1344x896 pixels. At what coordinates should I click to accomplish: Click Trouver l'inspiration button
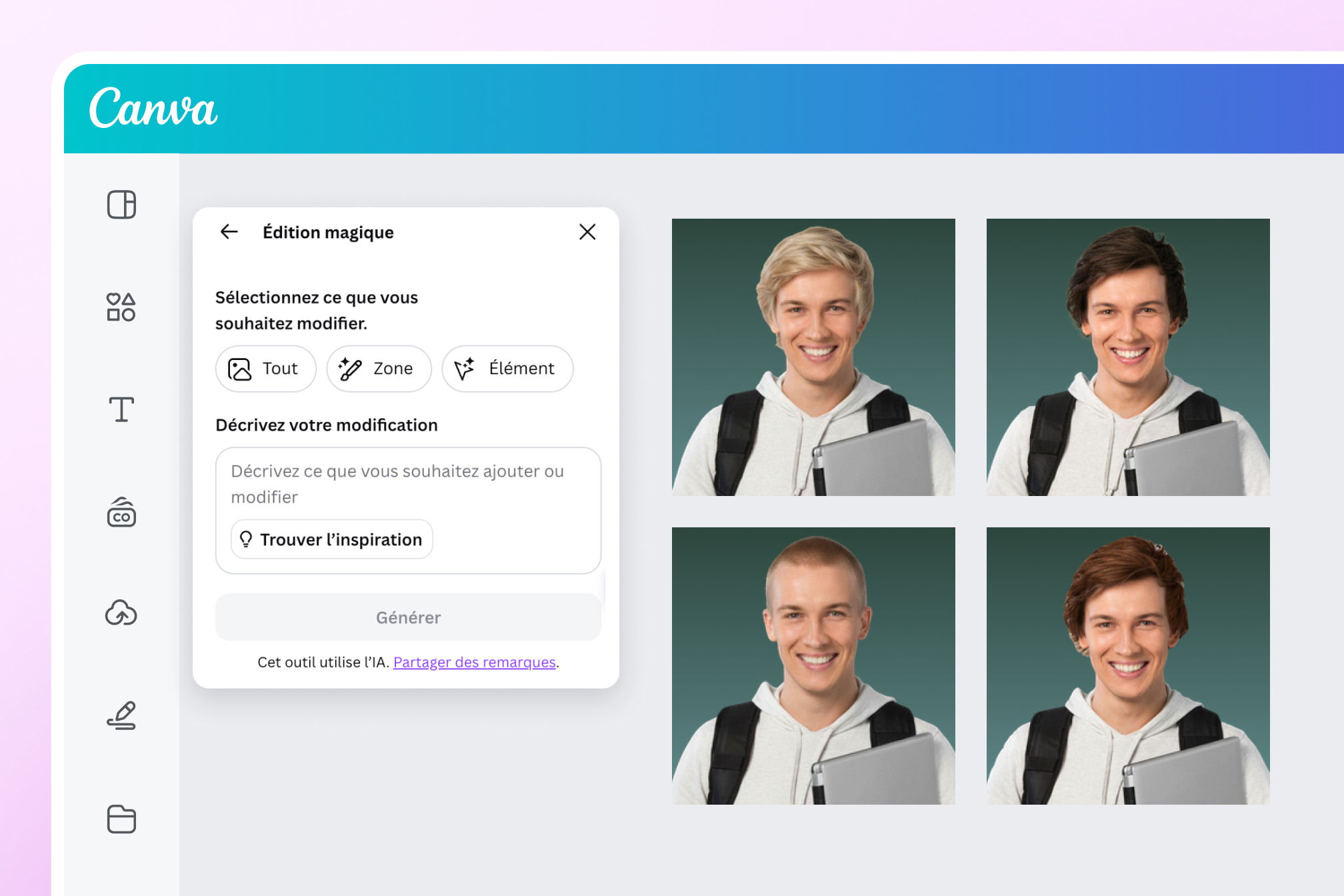point(331,539)
